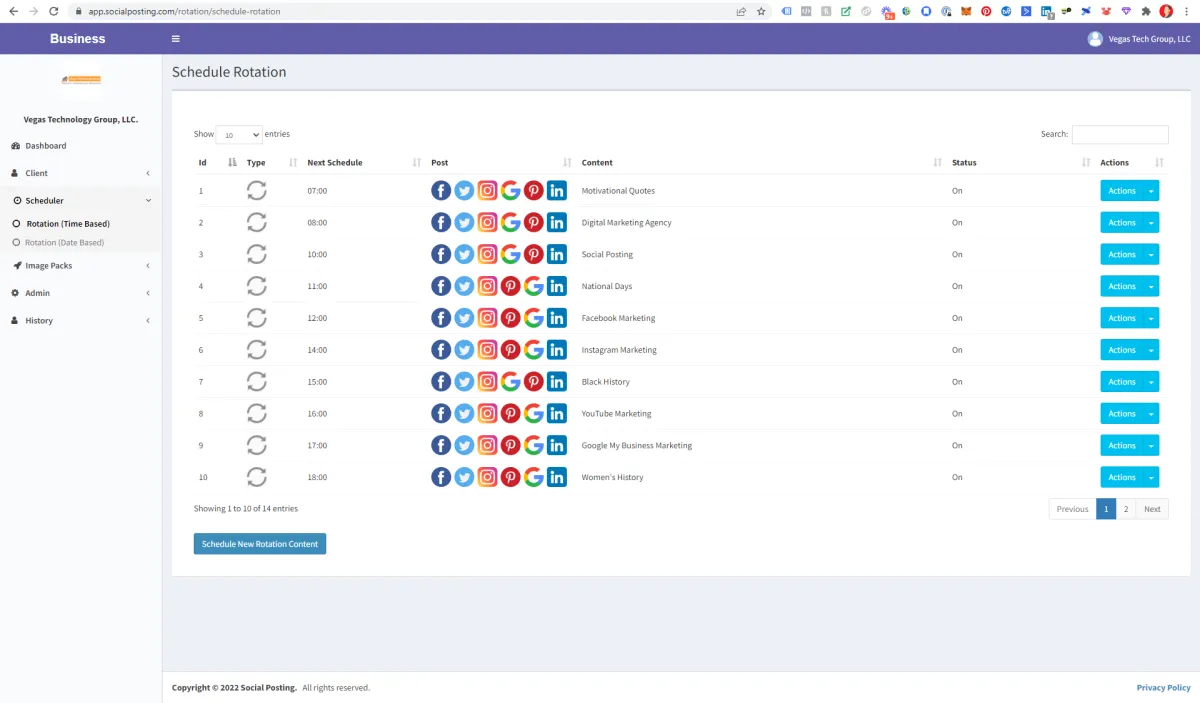Open the Show entries count dropdown

coord(239,135)
